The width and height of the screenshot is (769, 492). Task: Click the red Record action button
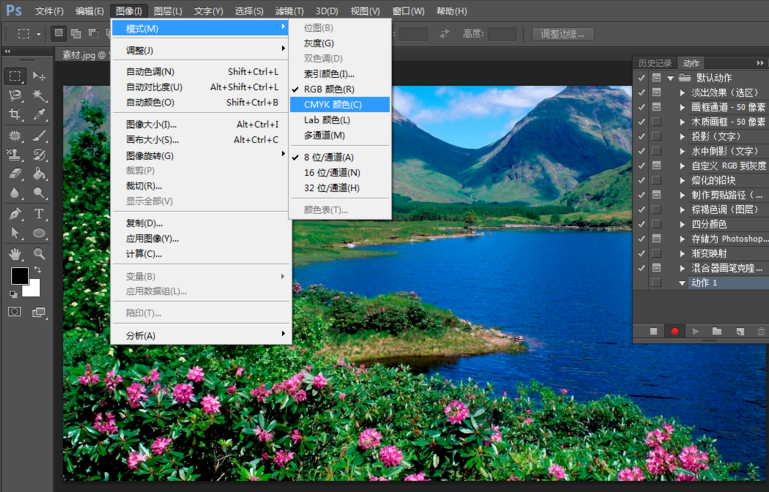point(675,331)
